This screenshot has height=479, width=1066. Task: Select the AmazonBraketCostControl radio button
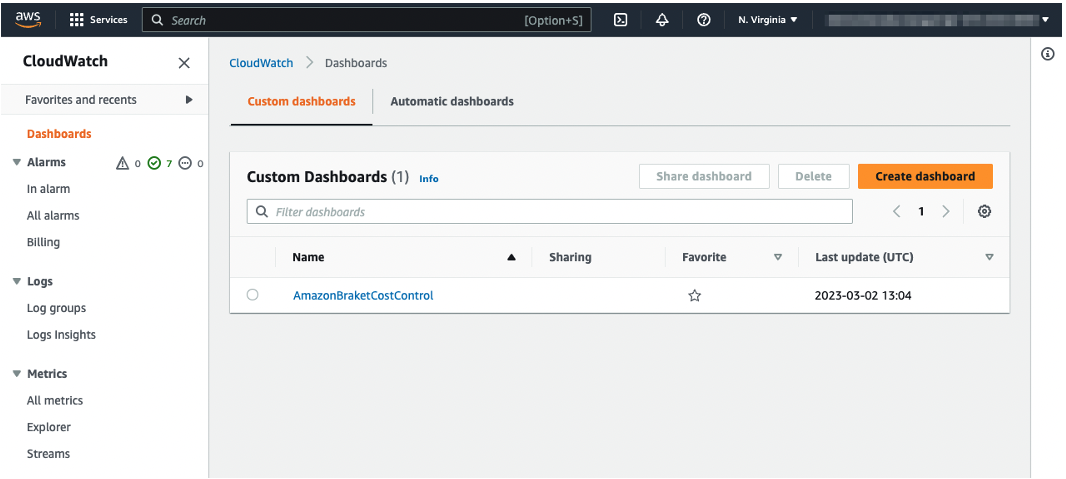pyautogui.click(x=253, y=295)
